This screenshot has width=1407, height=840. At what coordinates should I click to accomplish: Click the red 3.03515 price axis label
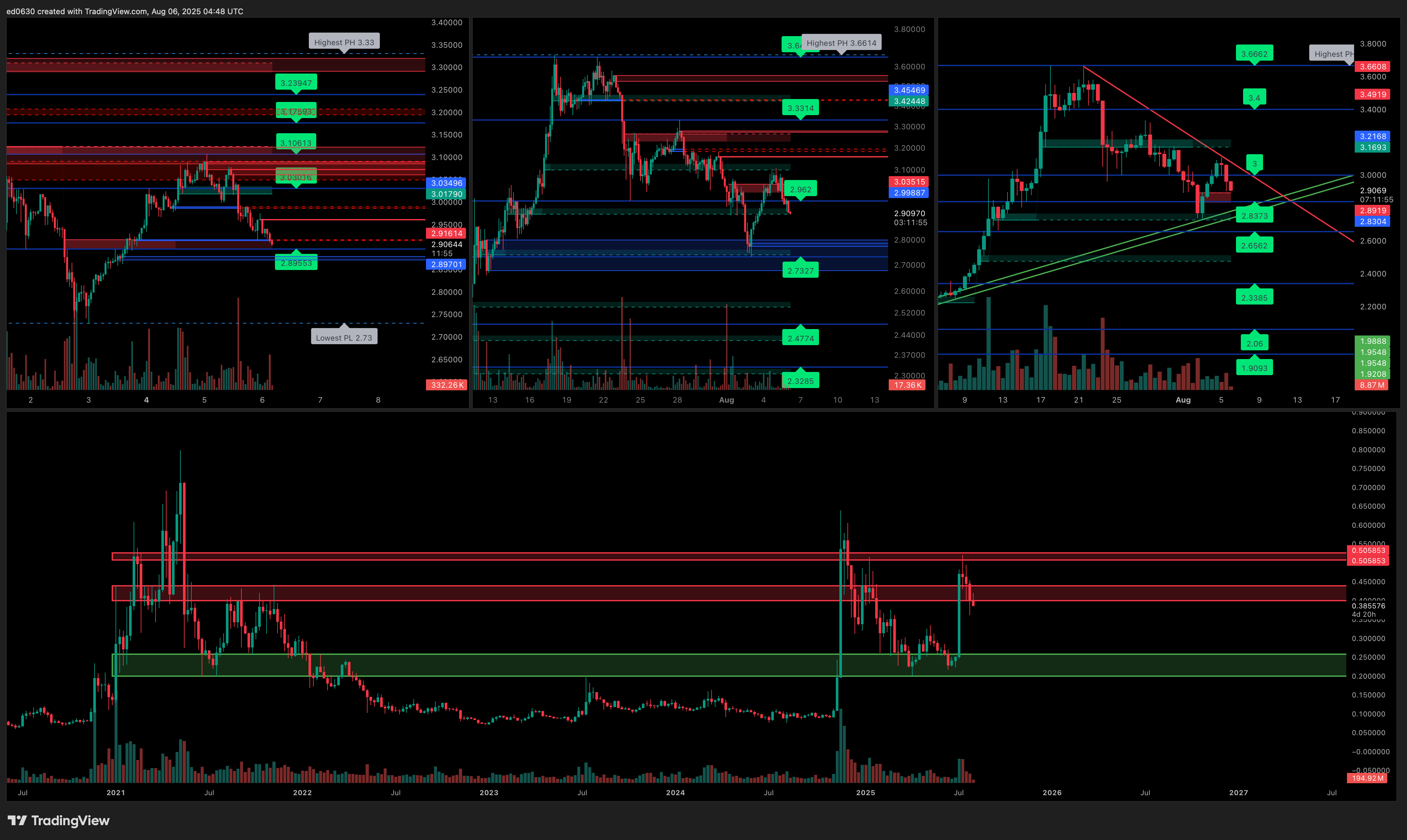coord(909,182)
